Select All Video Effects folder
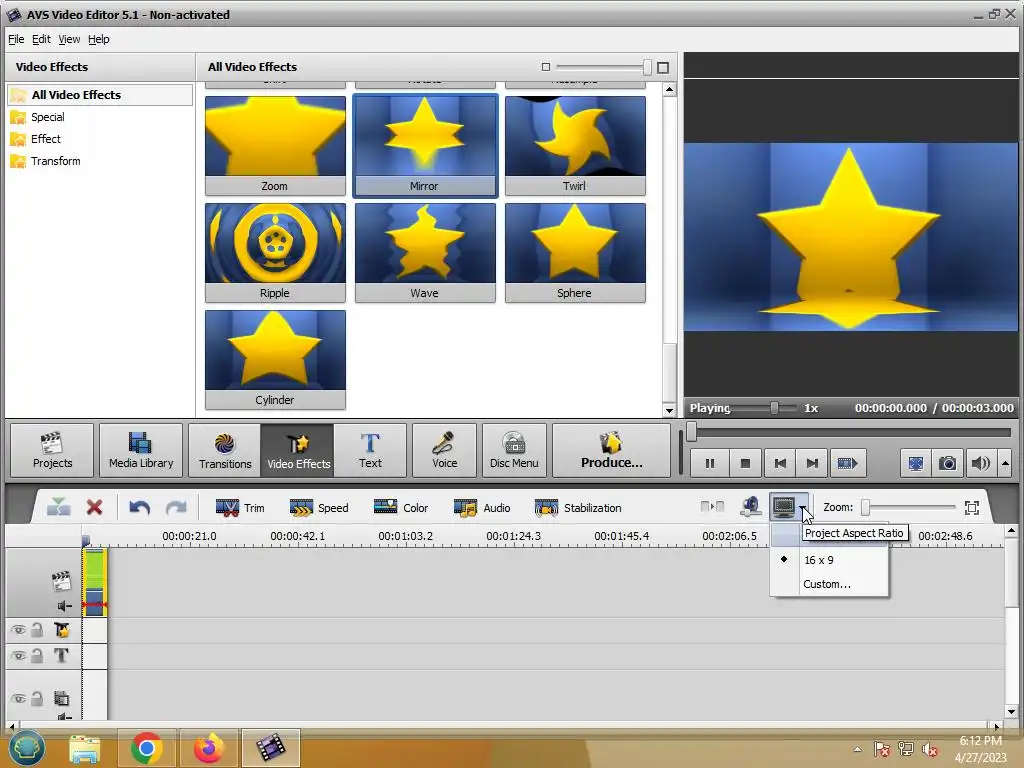 pos(100,95)
